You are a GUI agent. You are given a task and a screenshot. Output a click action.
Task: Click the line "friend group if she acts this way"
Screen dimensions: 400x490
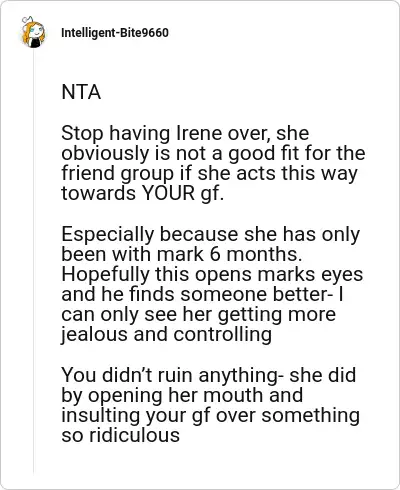coord(209,173)
